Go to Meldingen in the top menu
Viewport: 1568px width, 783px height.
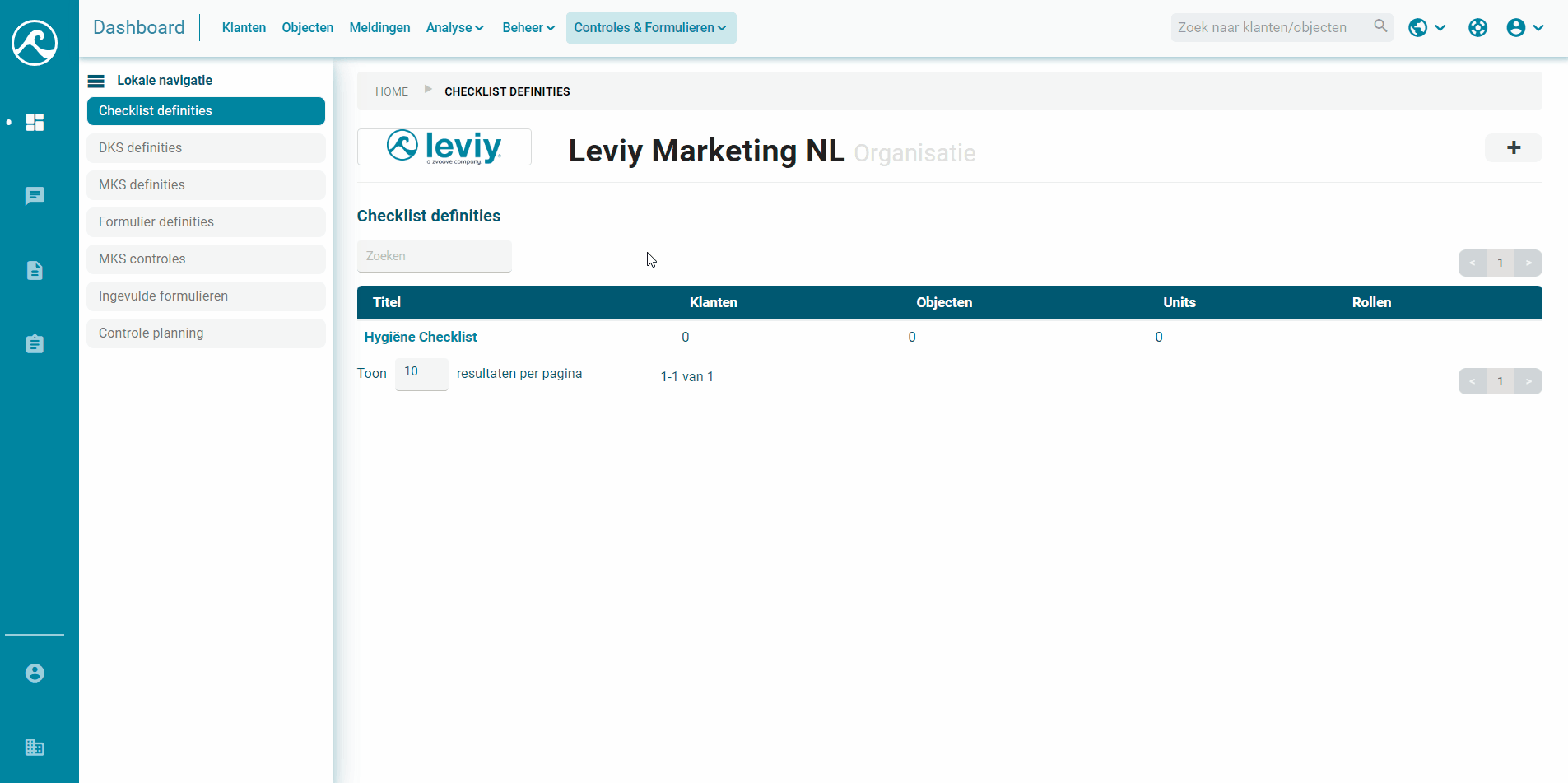point(379,28)
